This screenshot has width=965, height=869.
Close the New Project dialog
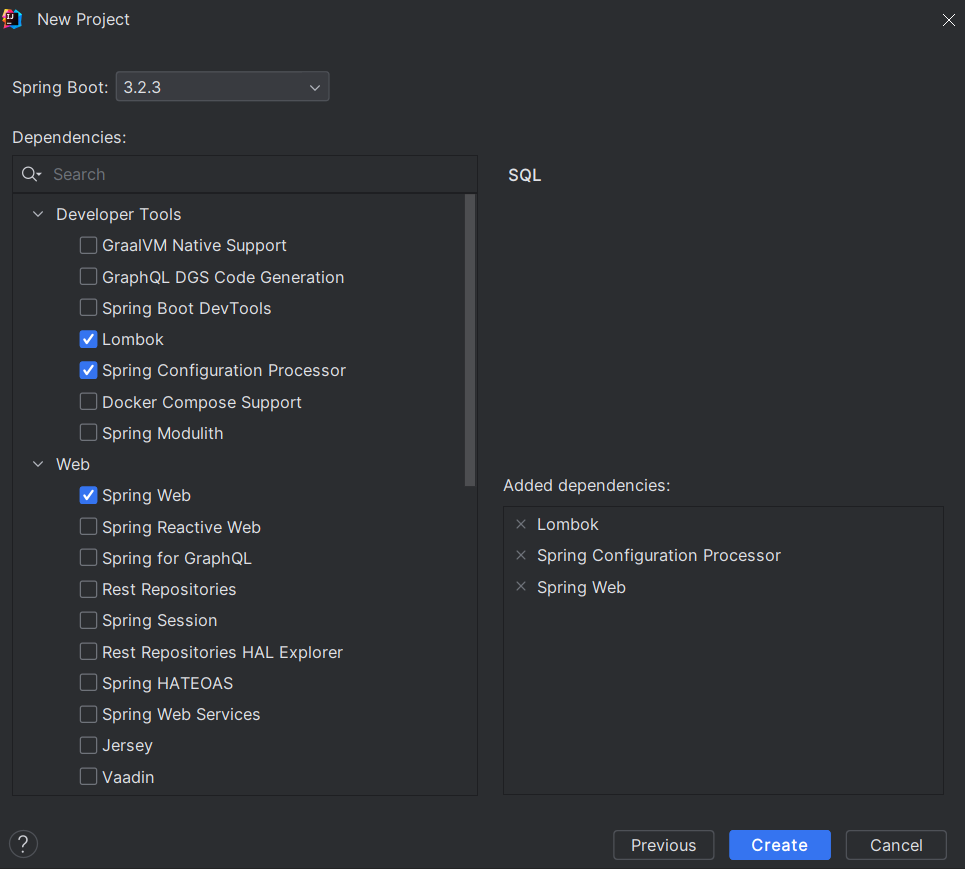point(948,20)
